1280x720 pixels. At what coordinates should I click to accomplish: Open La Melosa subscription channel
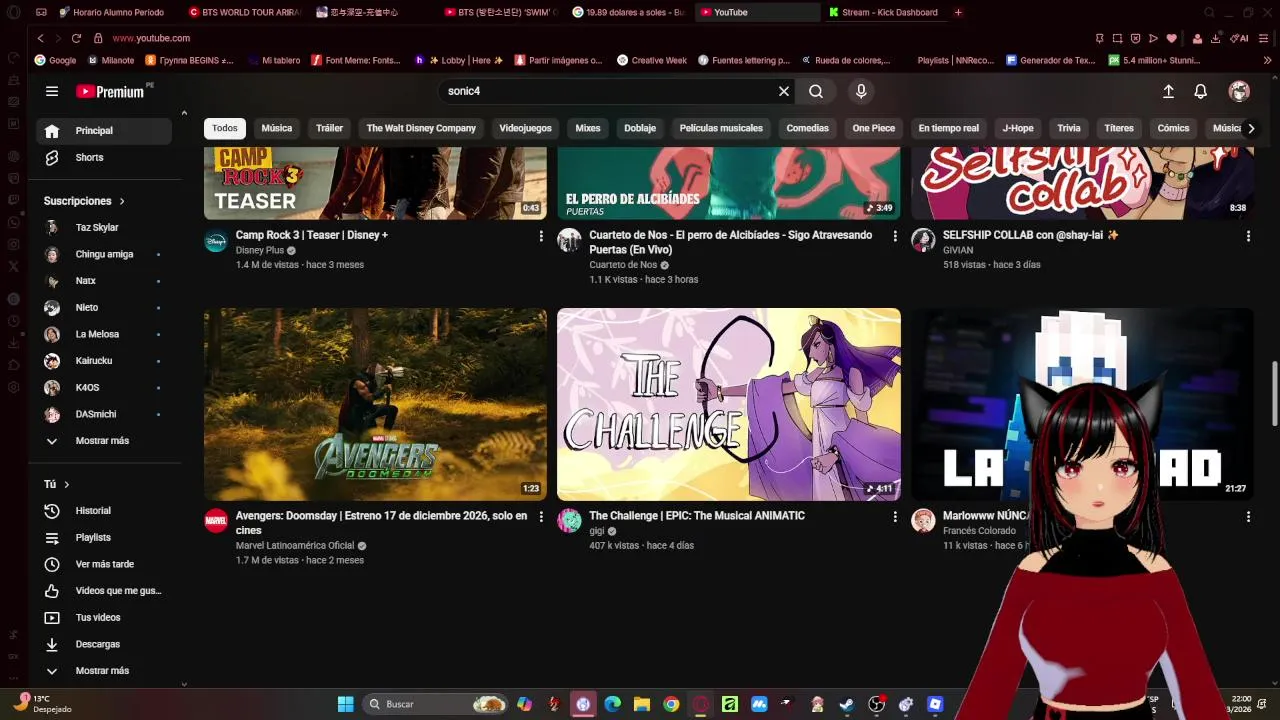click(104, 334)
